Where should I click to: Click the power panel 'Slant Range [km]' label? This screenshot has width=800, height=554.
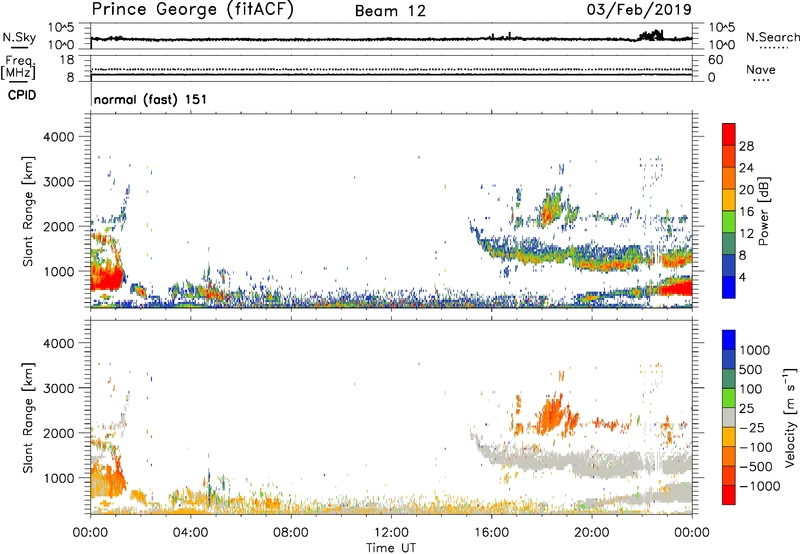[28, 212]
